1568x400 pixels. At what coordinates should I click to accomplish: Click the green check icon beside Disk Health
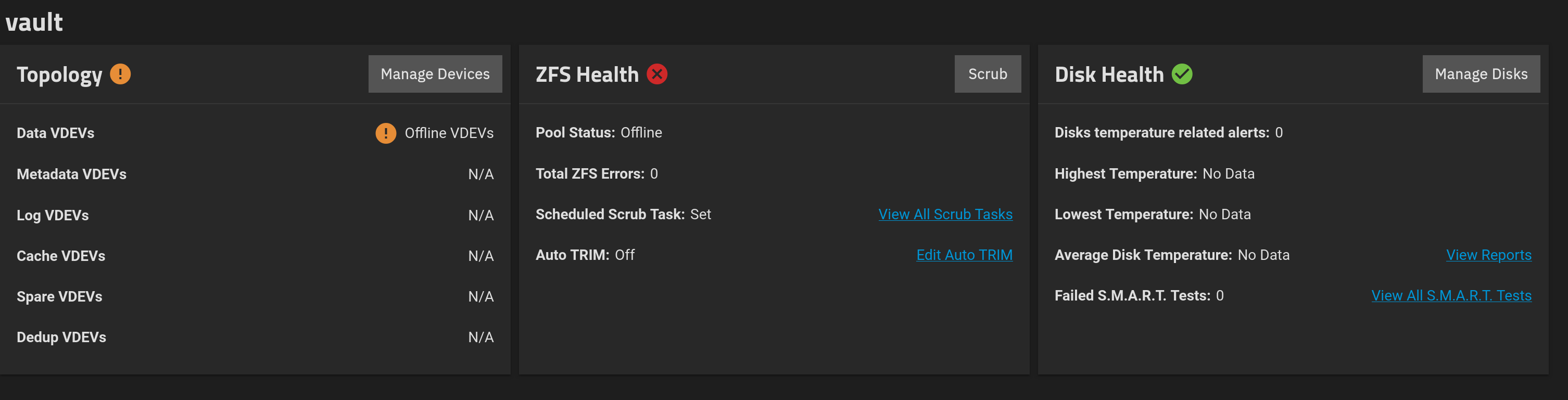[x=1182, y=74]
